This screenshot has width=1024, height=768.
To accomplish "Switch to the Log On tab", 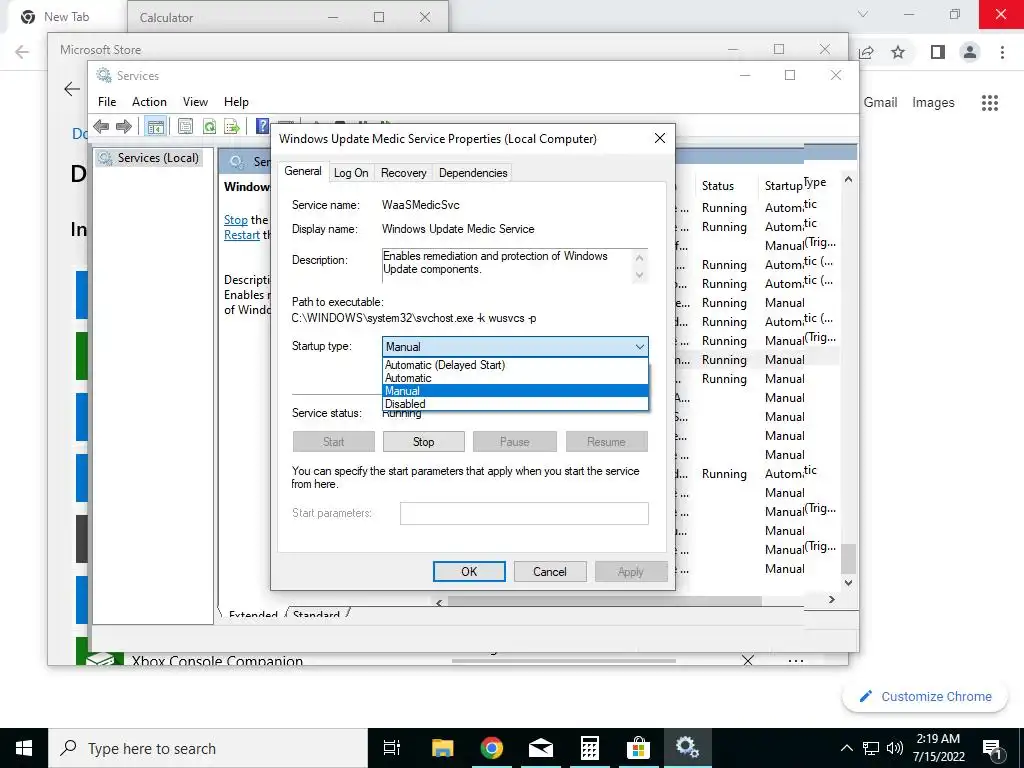I will tap(351, 173).
